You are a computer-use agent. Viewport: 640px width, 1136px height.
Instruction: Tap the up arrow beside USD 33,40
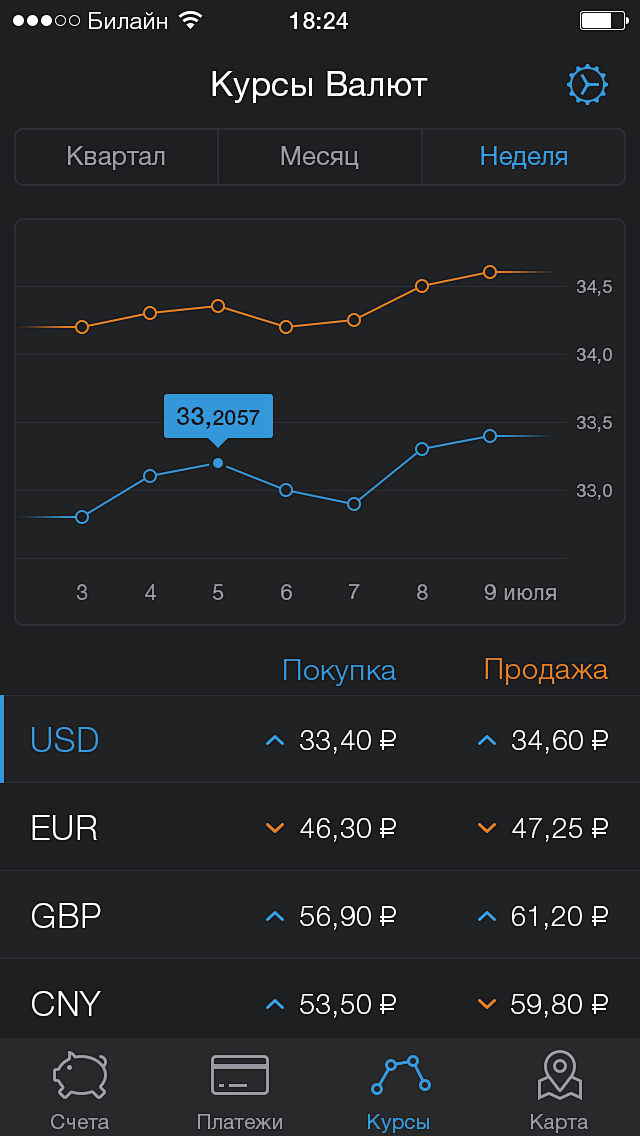tap(275, 740)
